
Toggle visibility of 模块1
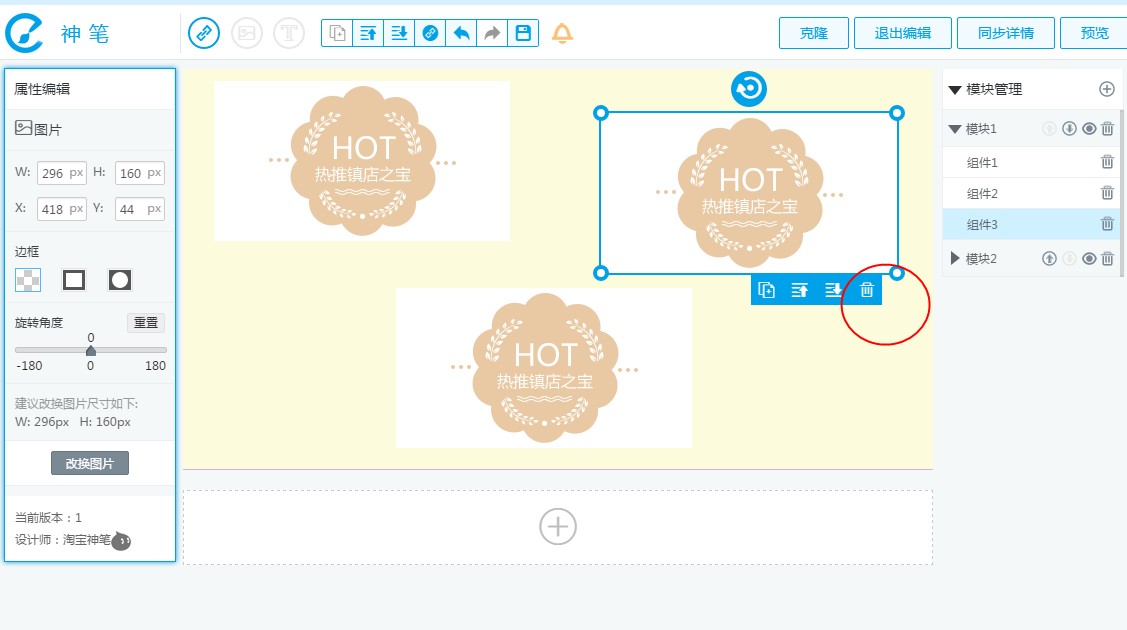[1089, 129]
